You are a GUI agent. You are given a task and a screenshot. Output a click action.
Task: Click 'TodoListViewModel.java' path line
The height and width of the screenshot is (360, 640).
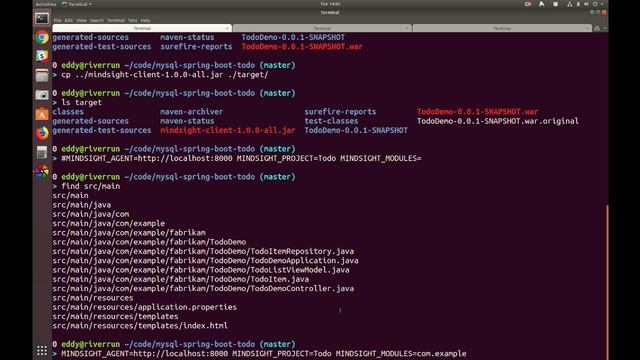point(201,270)
